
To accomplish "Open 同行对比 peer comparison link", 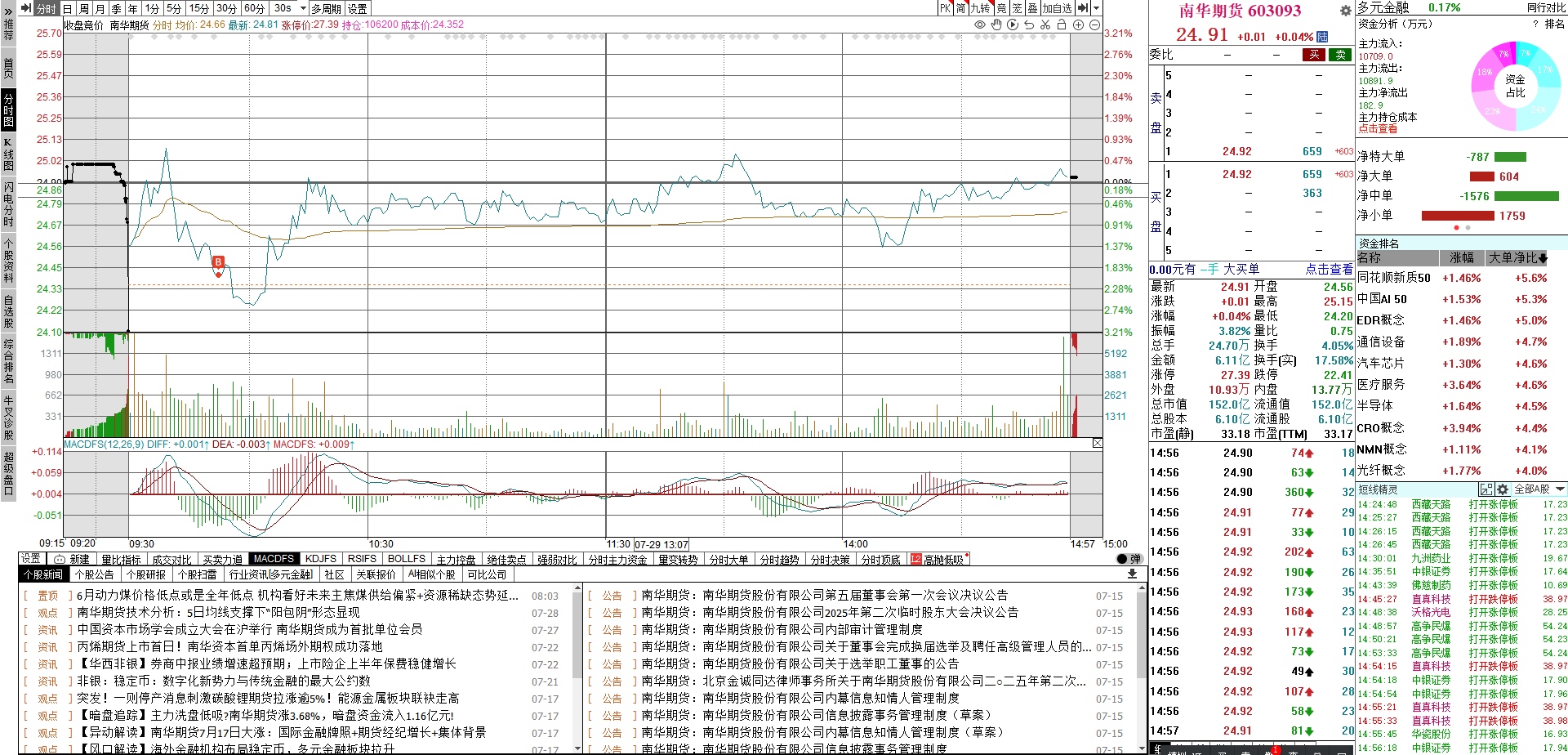I will [x=1547, y=7].
